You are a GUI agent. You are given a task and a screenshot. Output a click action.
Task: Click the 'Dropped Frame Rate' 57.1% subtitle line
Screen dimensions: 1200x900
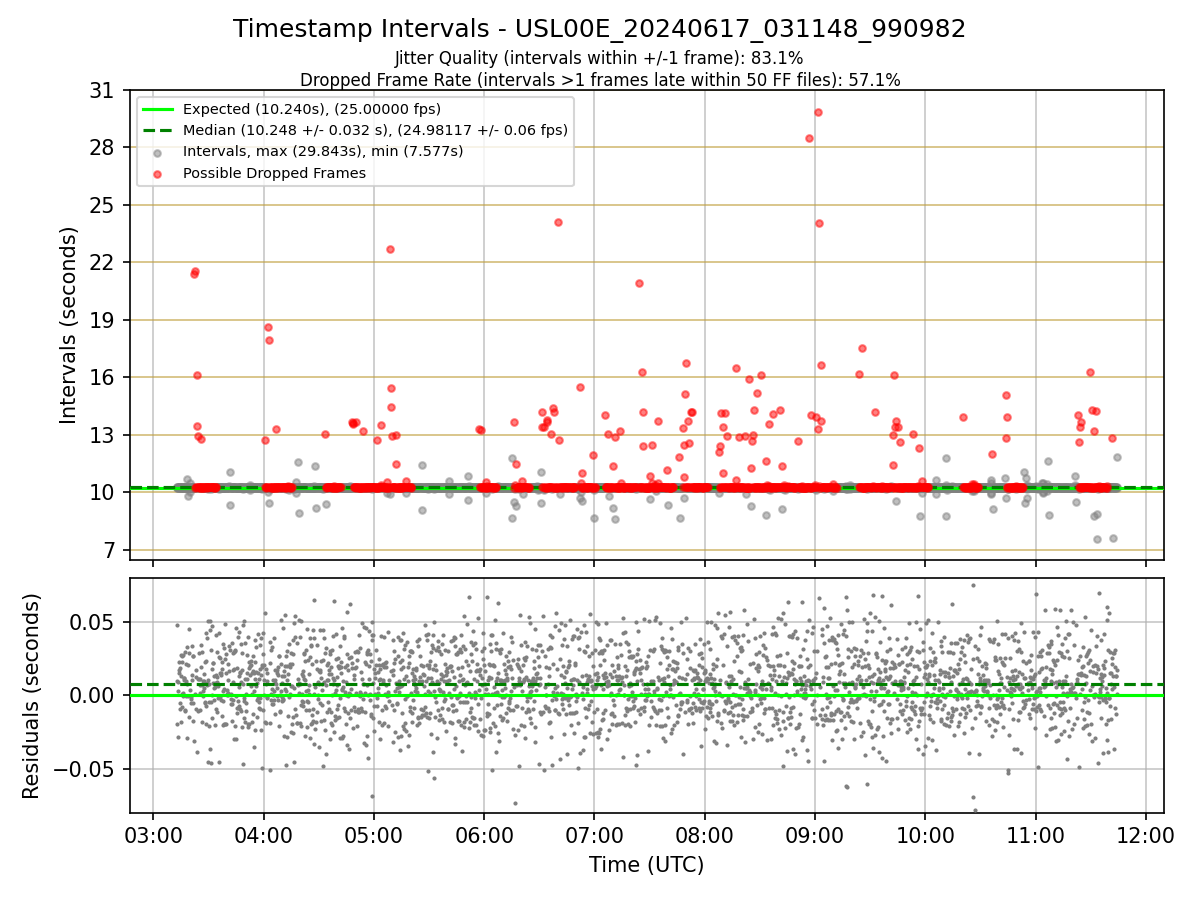coord(600,80)
